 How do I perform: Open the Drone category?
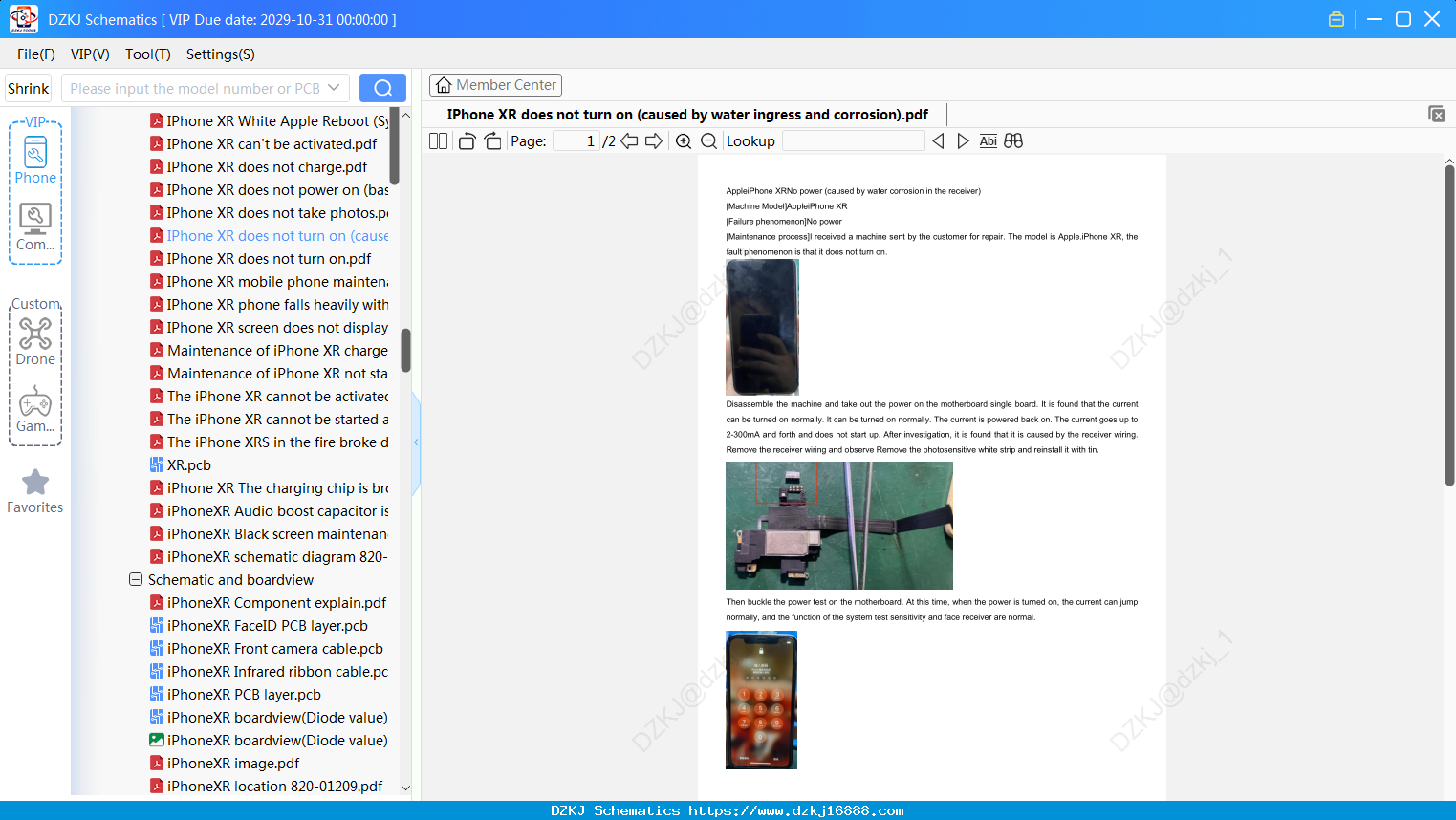click(35, 341)
